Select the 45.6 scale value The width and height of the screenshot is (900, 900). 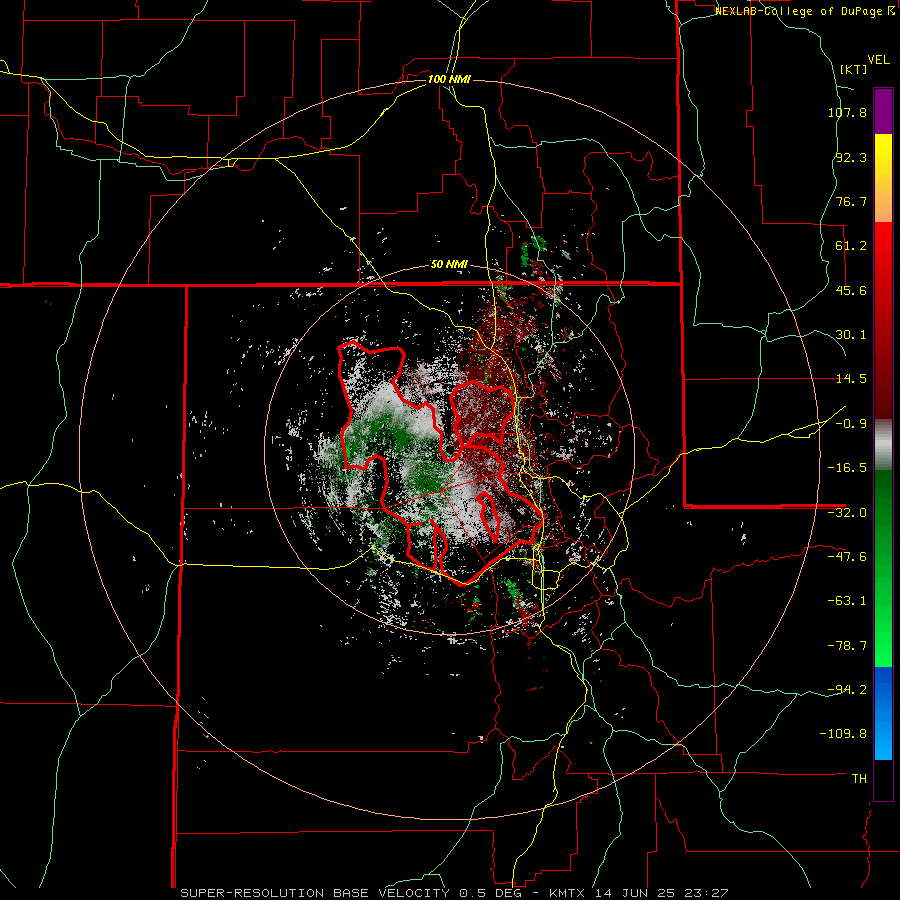[x=851, y=290]
